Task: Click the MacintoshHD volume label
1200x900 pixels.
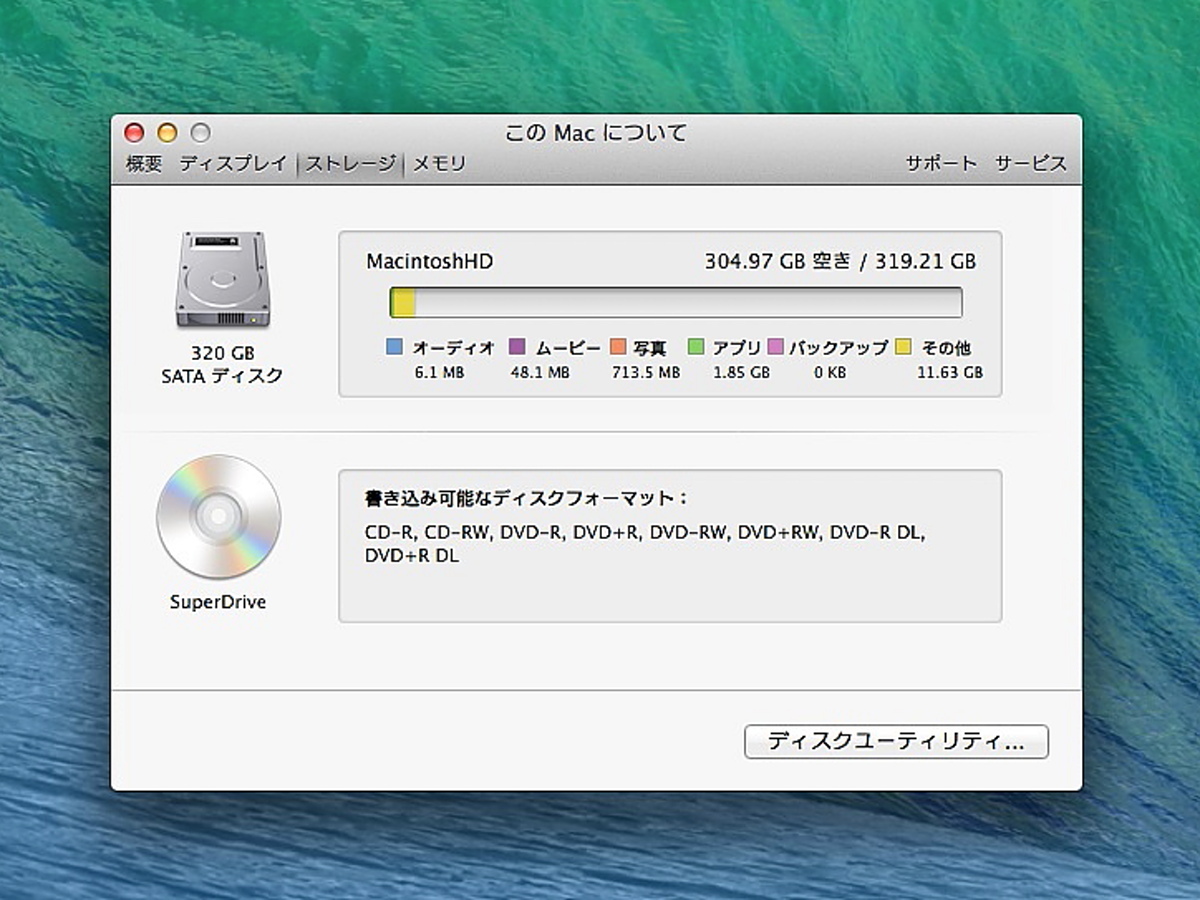Action: click(x=428, y=261)
